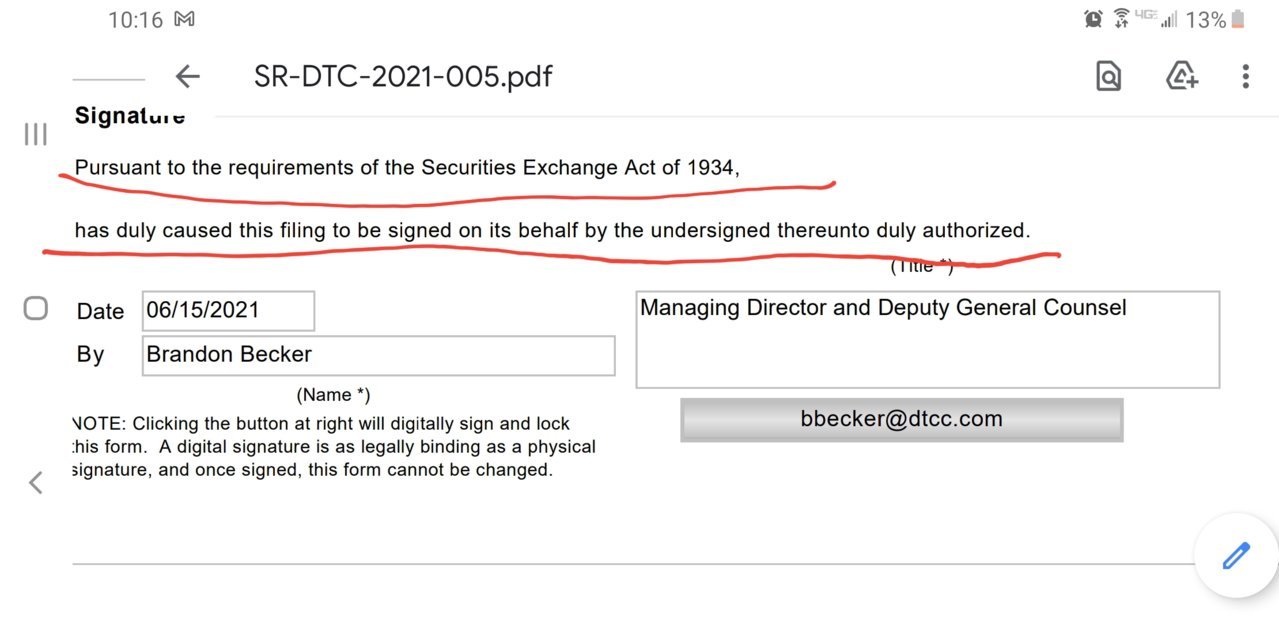The height and width of the screenshot is (622, 1279).
Task: Tap the SR-DTC-2021-005.pdf file title
Action: tap(403, 77)
